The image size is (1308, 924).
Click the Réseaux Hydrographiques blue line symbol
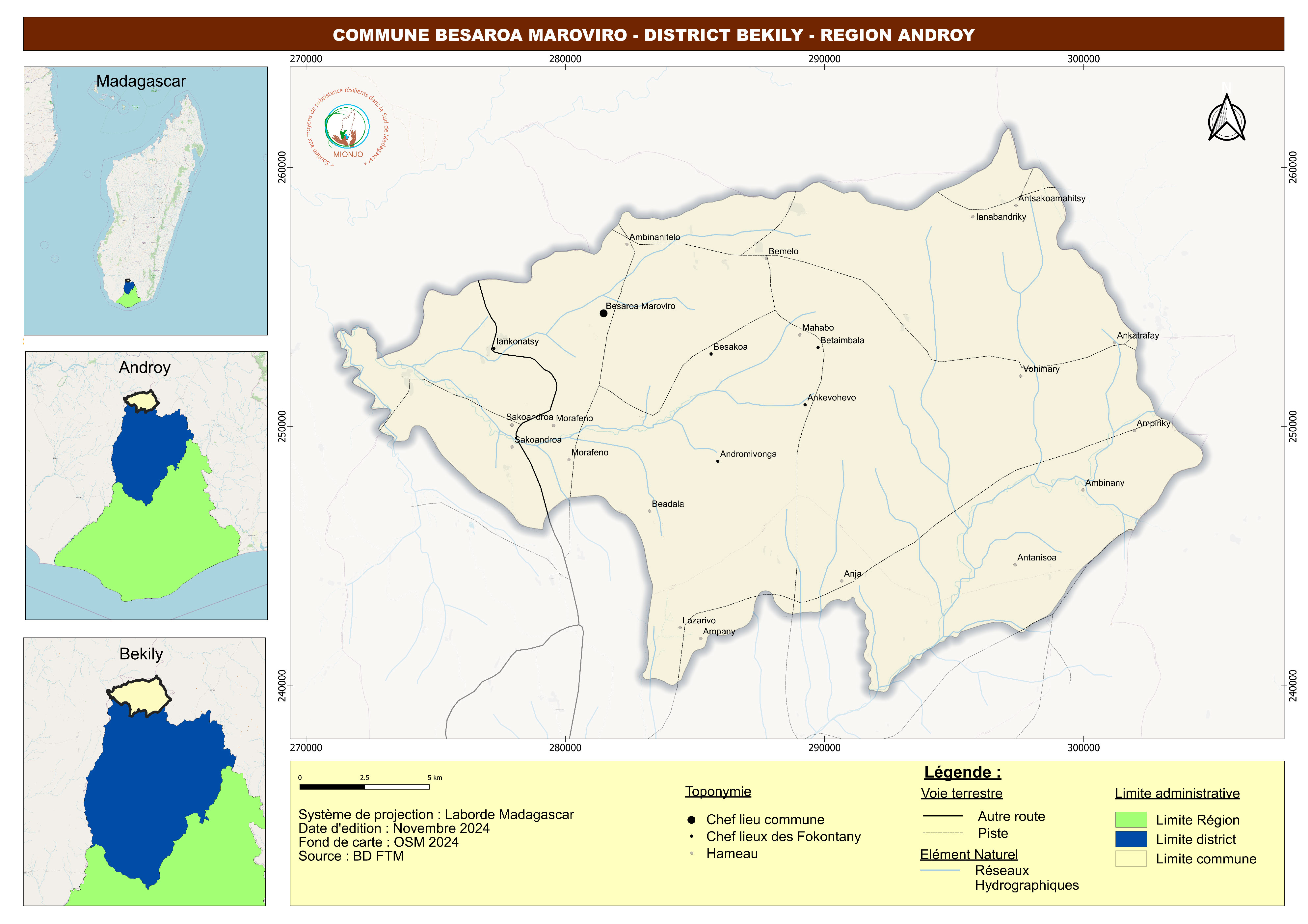pos(940,870)
